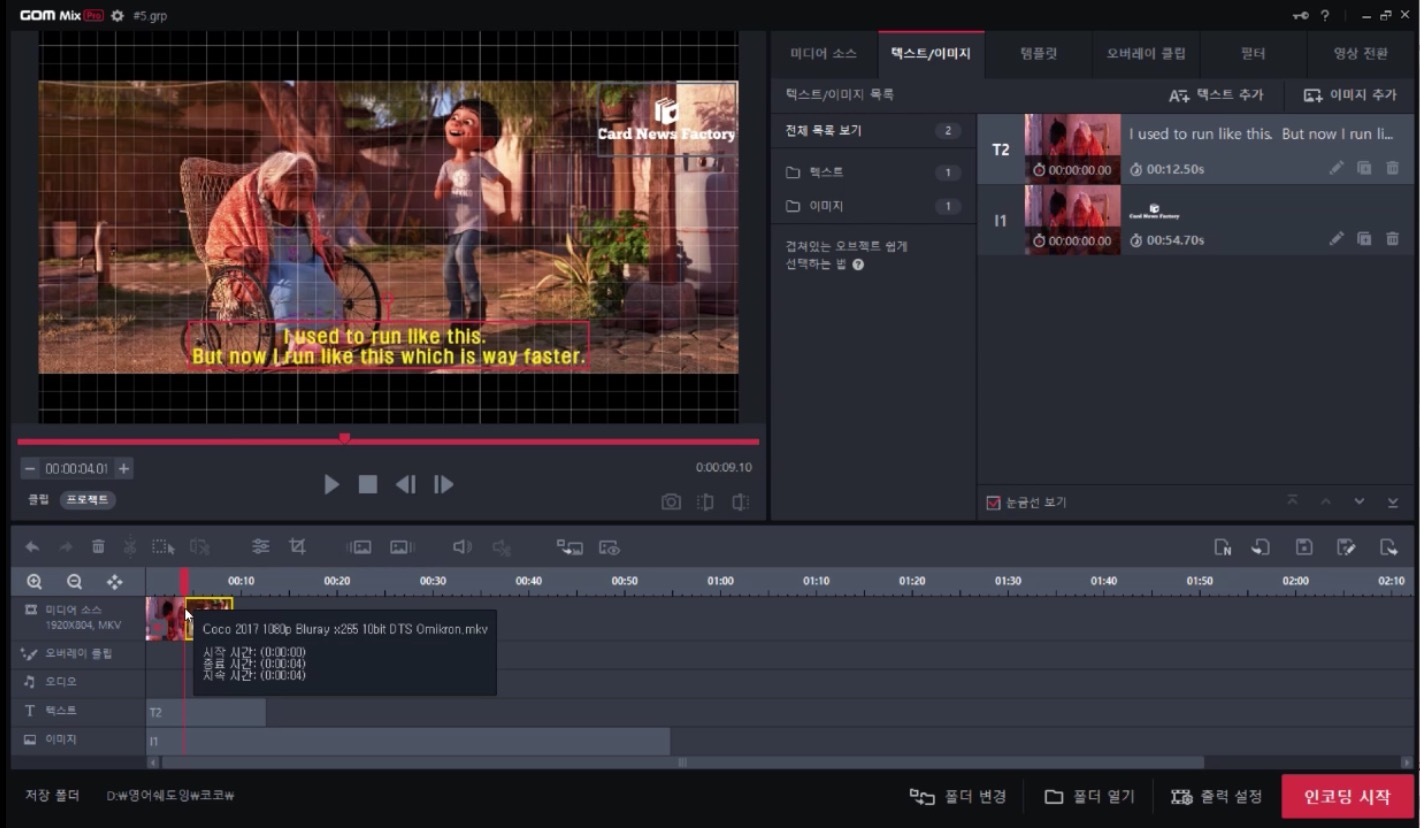Screen dimensions: 1420x828
Task: Open the 이미지 folder in list
Action: tap(873, 206)
